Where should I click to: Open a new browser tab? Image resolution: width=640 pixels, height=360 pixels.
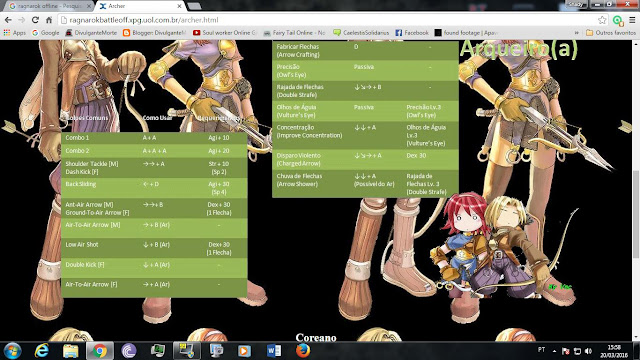pos(194,6)
